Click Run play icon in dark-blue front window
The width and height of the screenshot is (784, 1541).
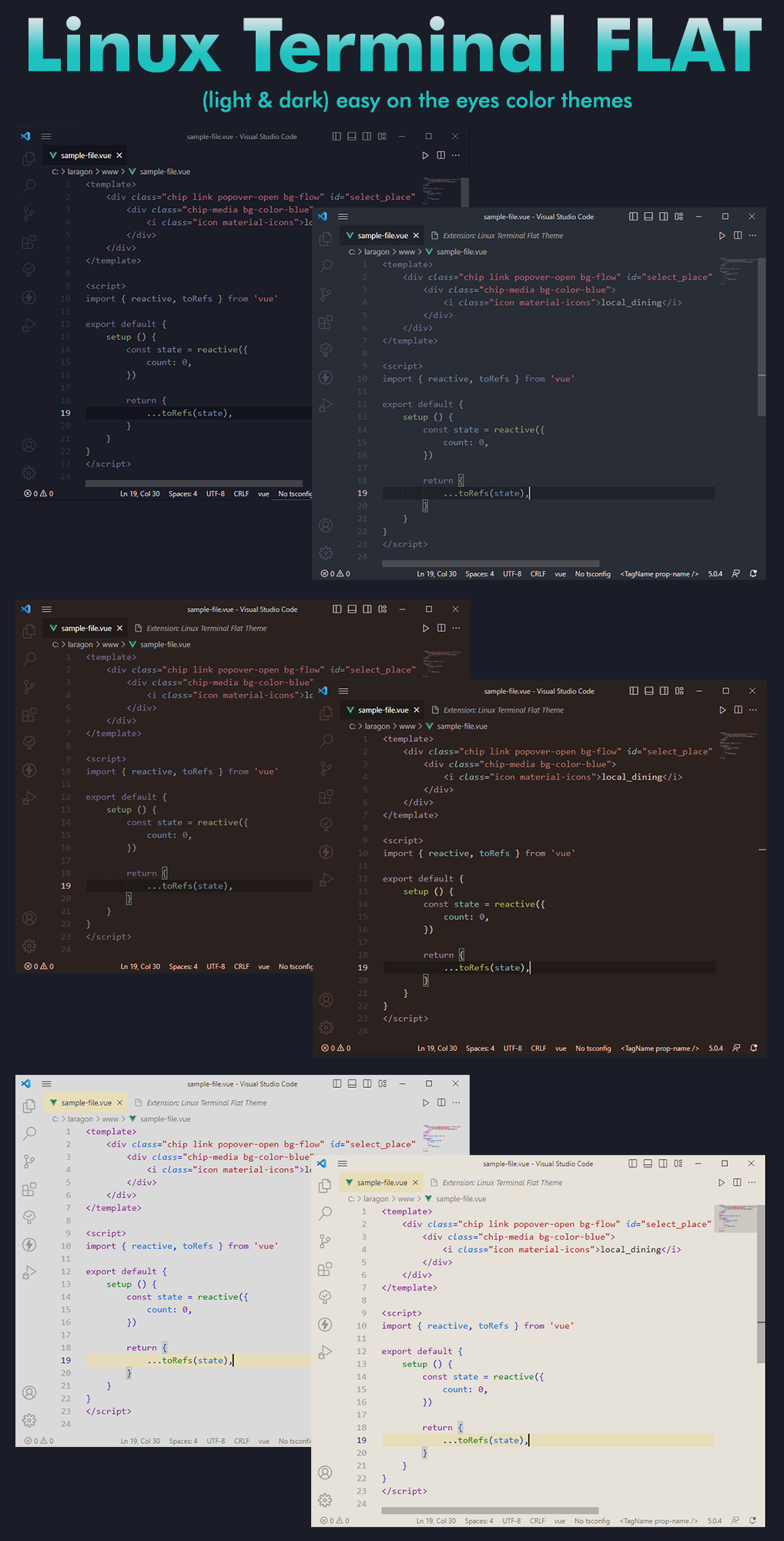pyautogui.click(x=722, y=236)
